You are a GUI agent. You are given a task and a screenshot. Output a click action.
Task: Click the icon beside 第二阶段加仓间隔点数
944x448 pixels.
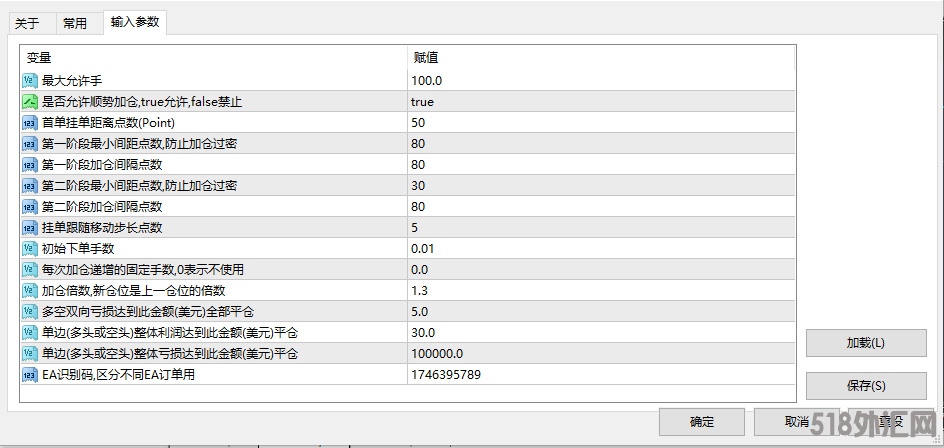30,207
